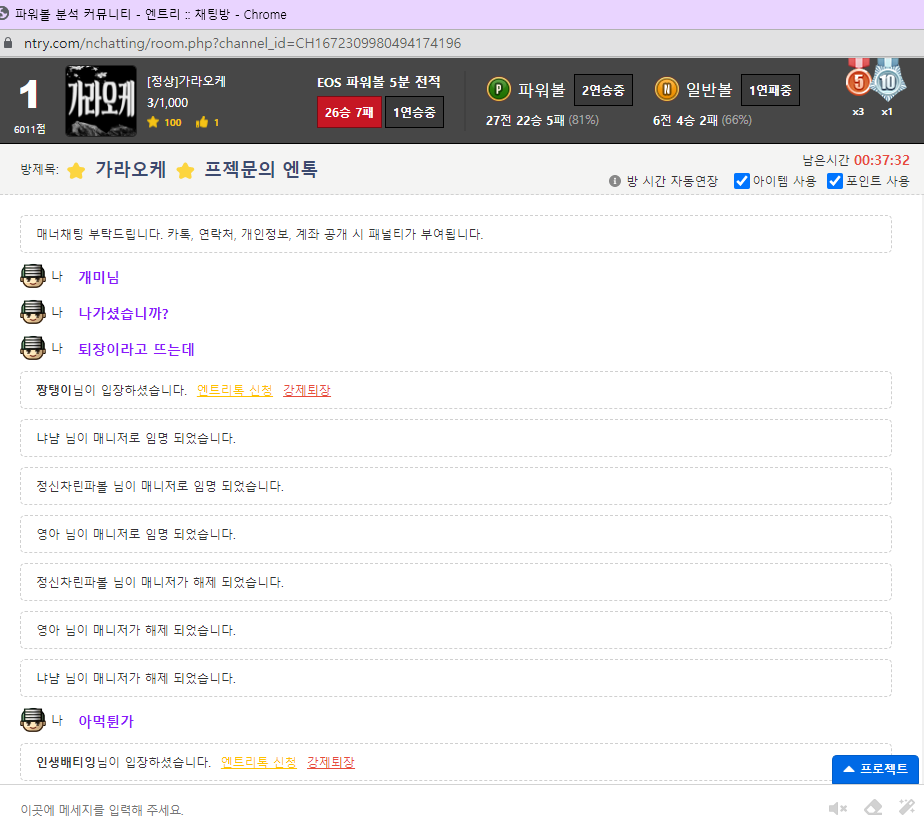Click the thumbs-up like icon
Viewport: 924px width, 826px height.
tap(202, 123)
